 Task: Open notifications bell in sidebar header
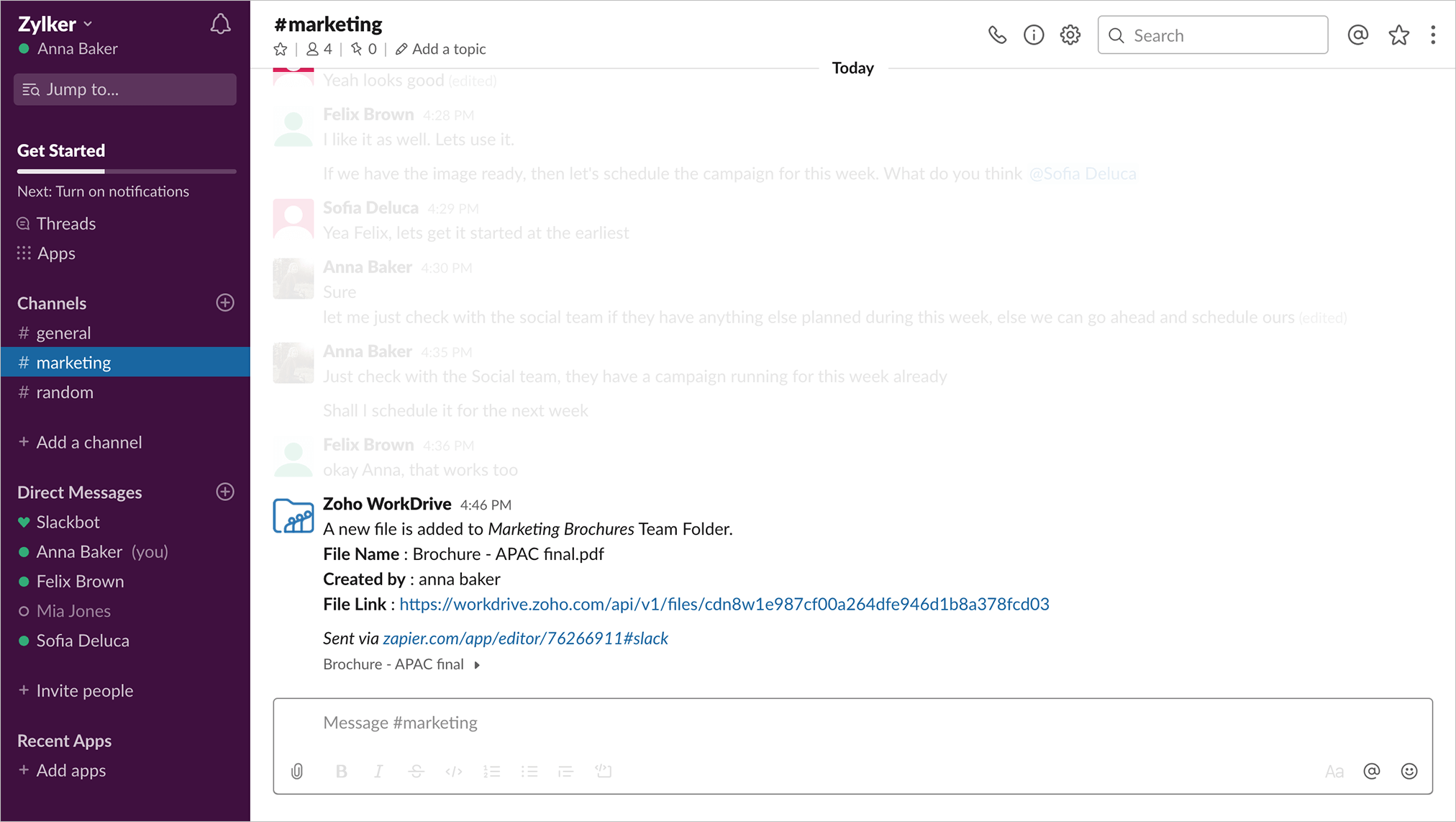pos(220,24)
